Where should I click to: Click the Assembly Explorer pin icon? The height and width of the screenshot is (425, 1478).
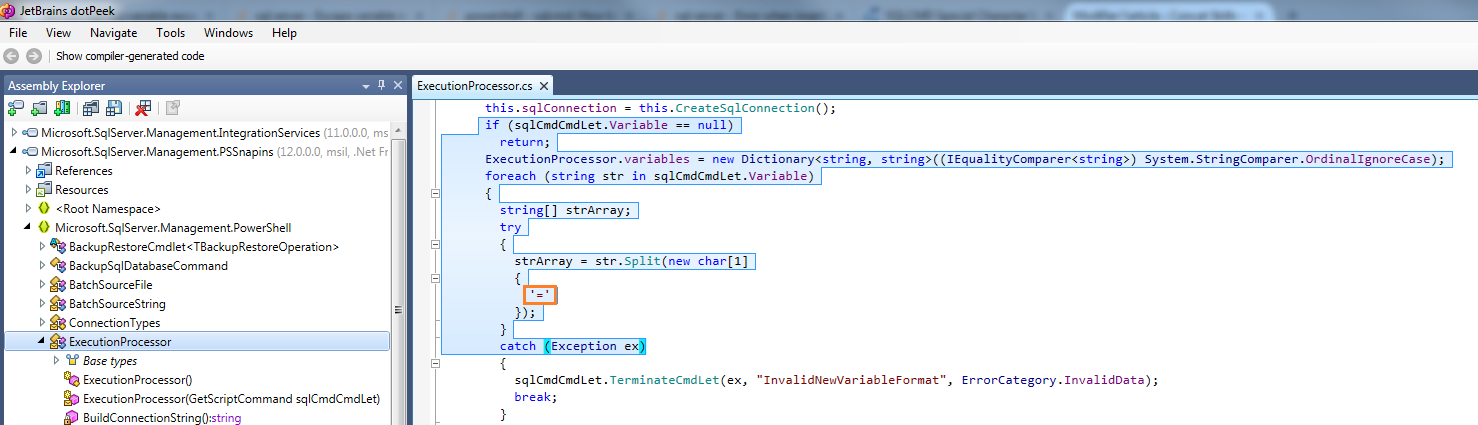(x=381, y=85)
